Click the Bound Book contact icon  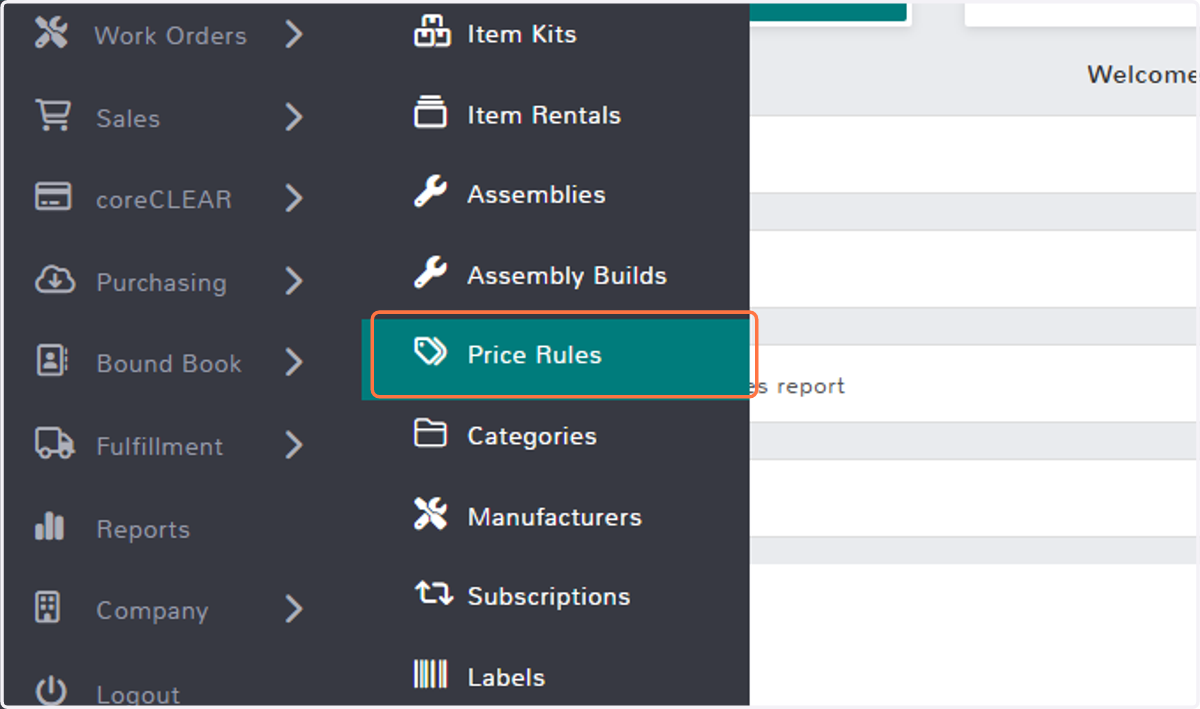[x=51, y=360]
